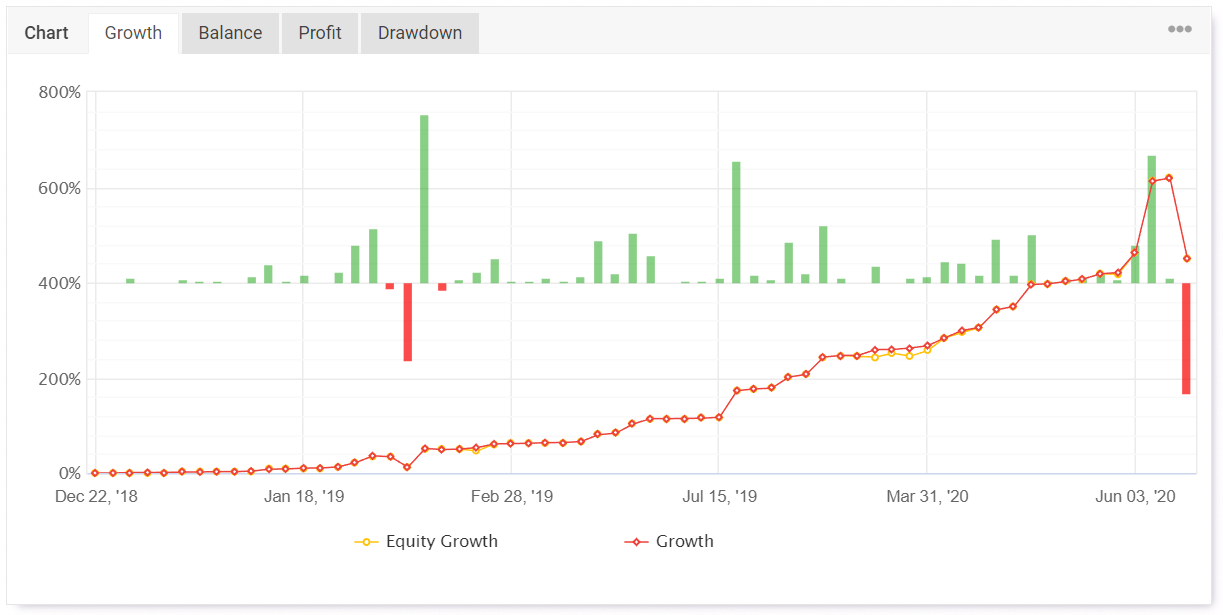Select the tall green bar after Jun 03, '20
The height and width of the screenshot is (615, 1223).
(x=1152, y=219)
